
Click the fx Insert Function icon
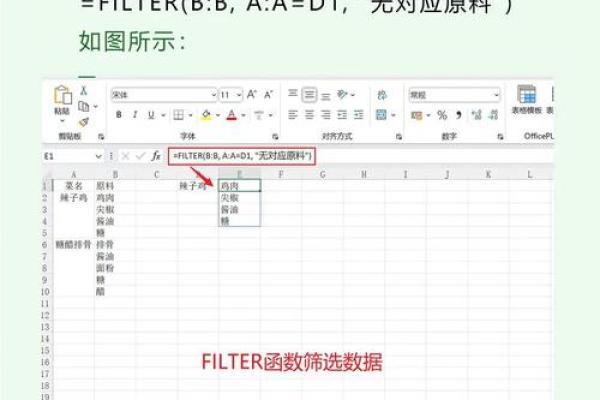pyautogui.click(x=156, y=156)
